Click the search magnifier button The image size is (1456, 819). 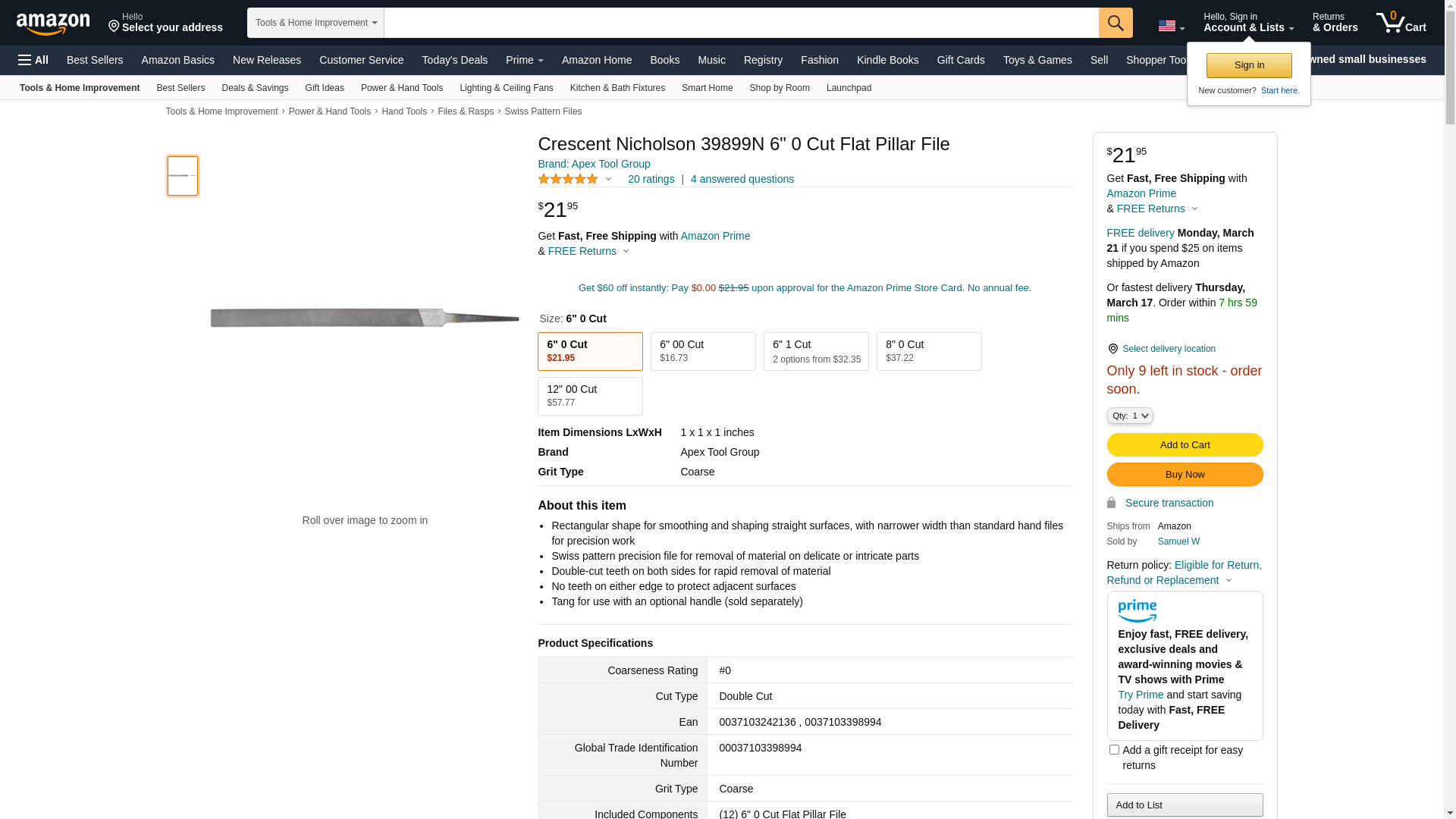[x=1115, y=23]
